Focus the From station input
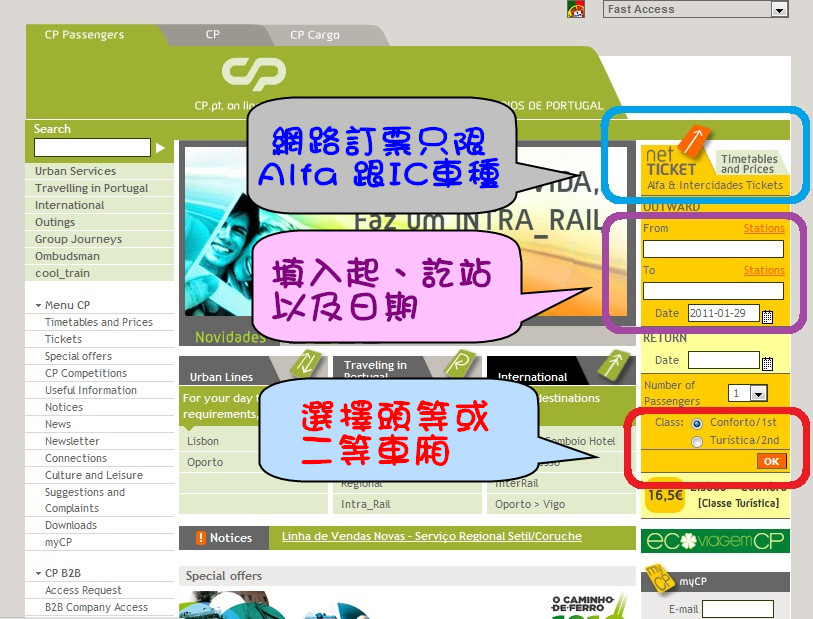Viewport: 813px width, 619px height. (x=713, y=249)
